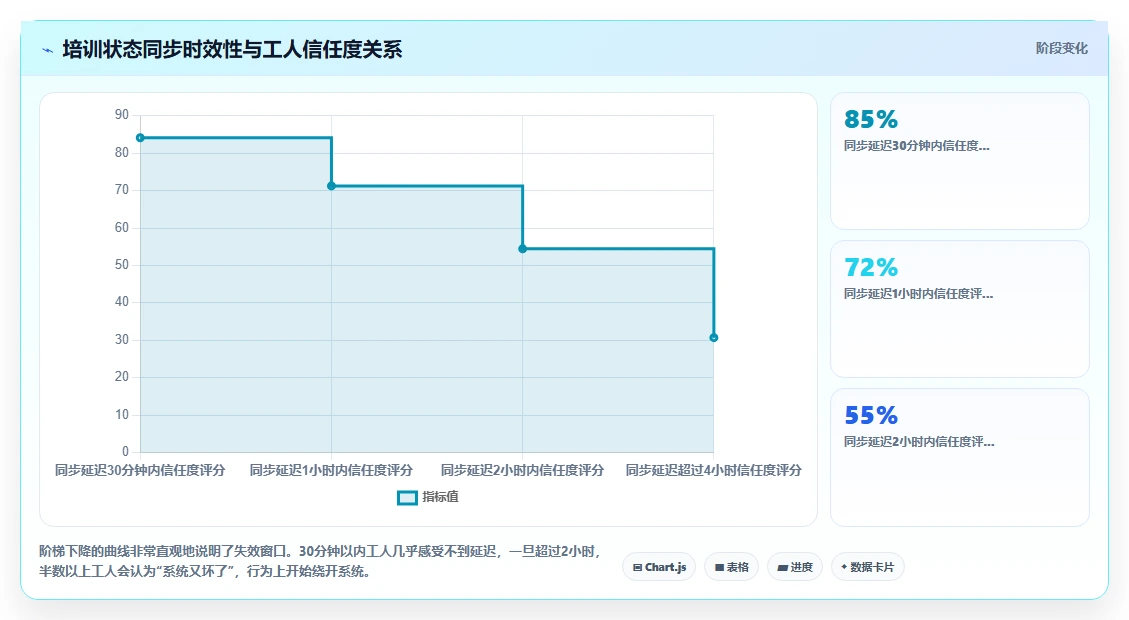This screenshot has height=620, width=1129.
Task: Click the data point near value 30
Action: [714, 338]
